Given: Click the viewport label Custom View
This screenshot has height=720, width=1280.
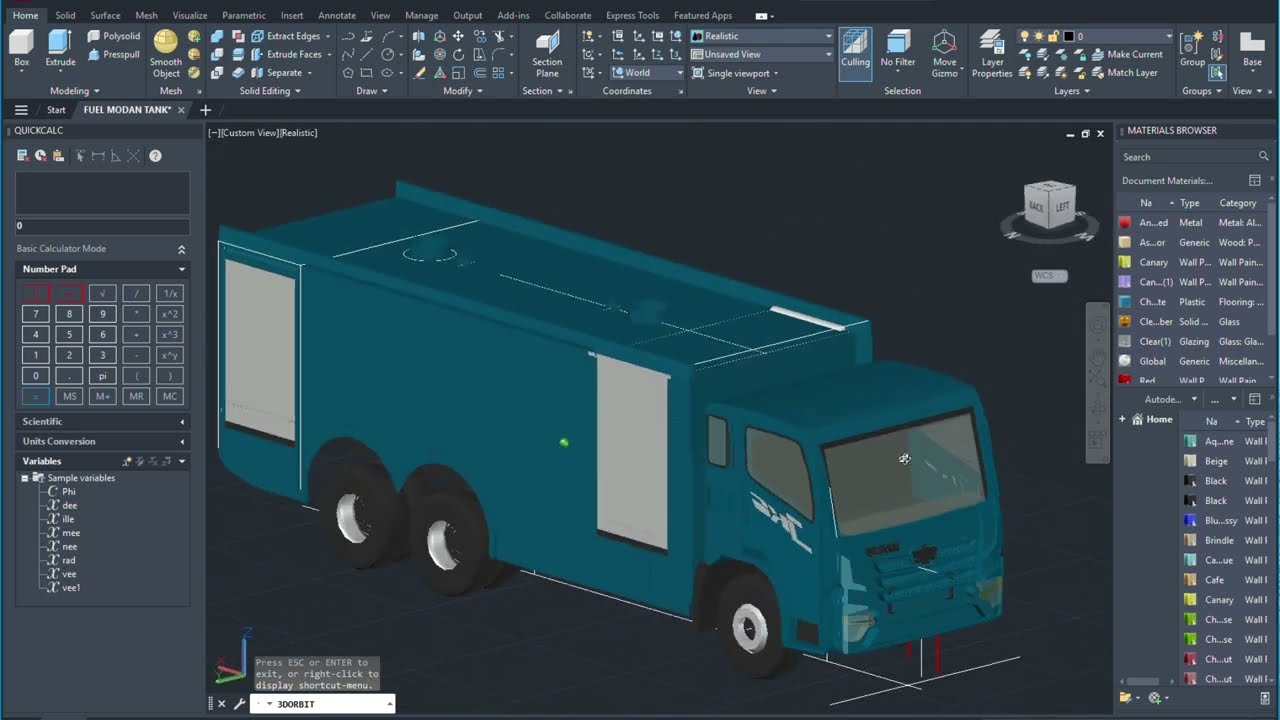Looking at the screenshot, I should pos(248,133).
